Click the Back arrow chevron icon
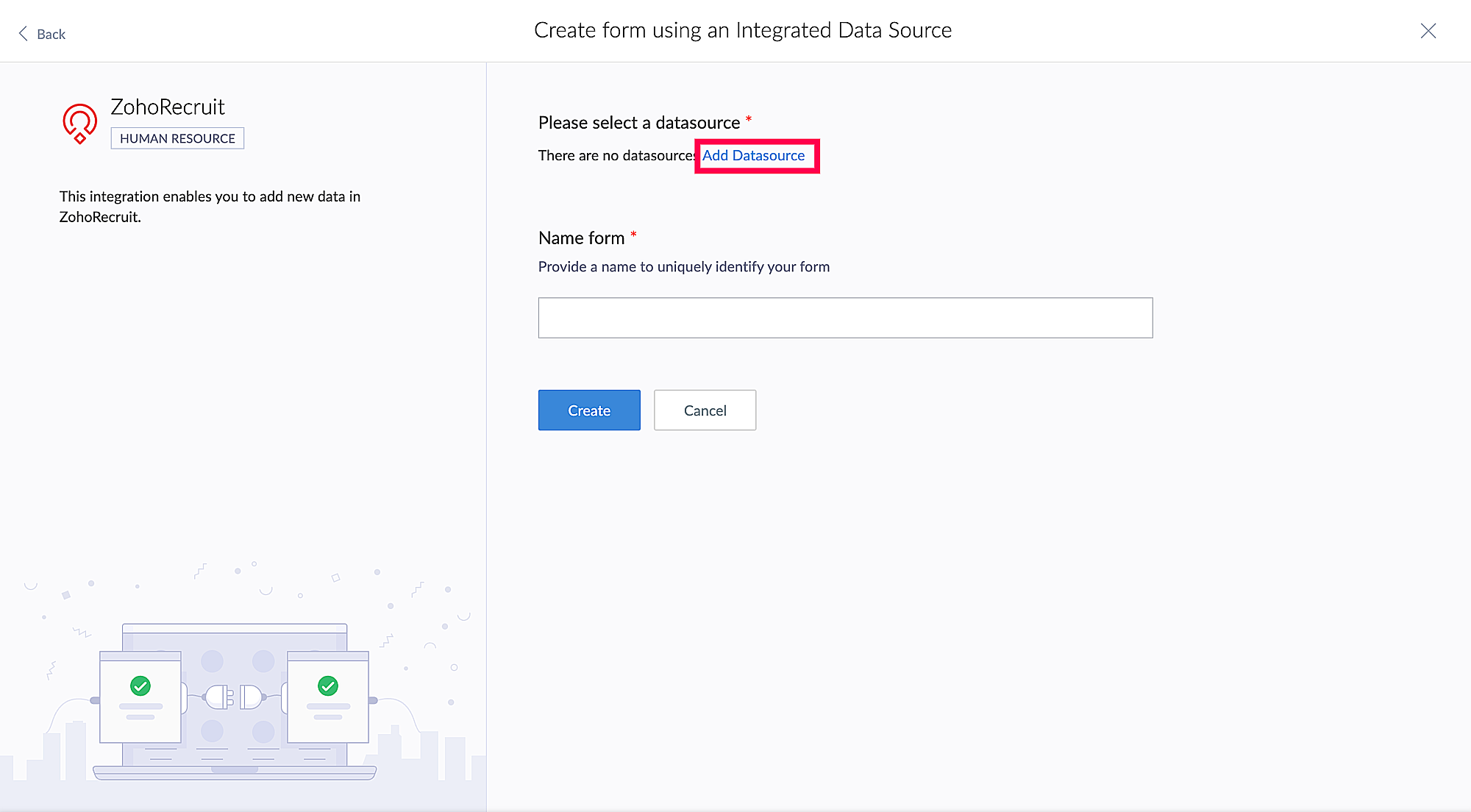Image resolution: width=1471 pixels, height=812 pixels. [23, 34]
